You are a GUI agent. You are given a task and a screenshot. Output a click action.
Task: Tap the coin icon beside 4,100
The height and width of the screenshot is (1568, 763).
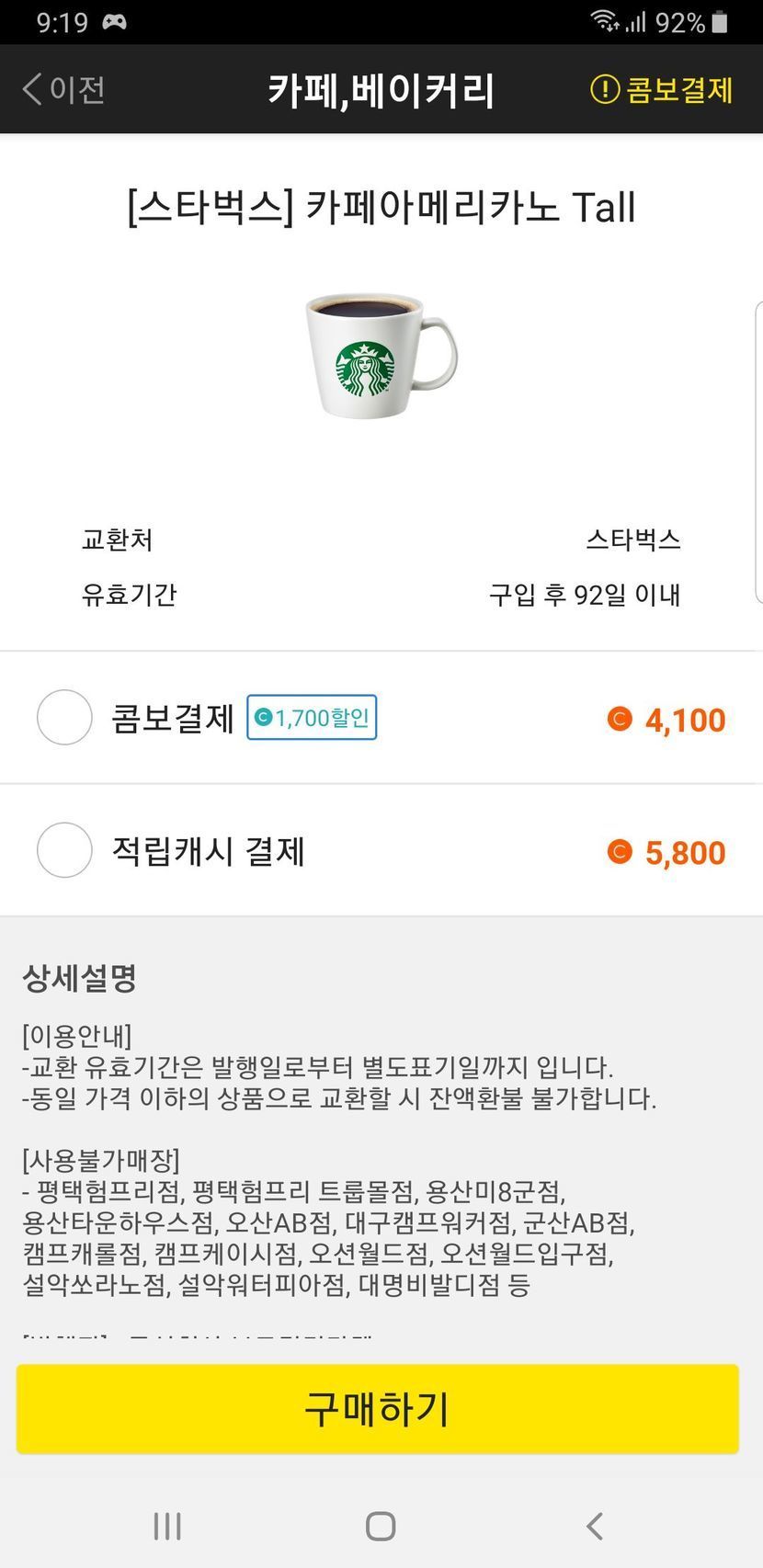pyautogui.click(x=620, y=719)
